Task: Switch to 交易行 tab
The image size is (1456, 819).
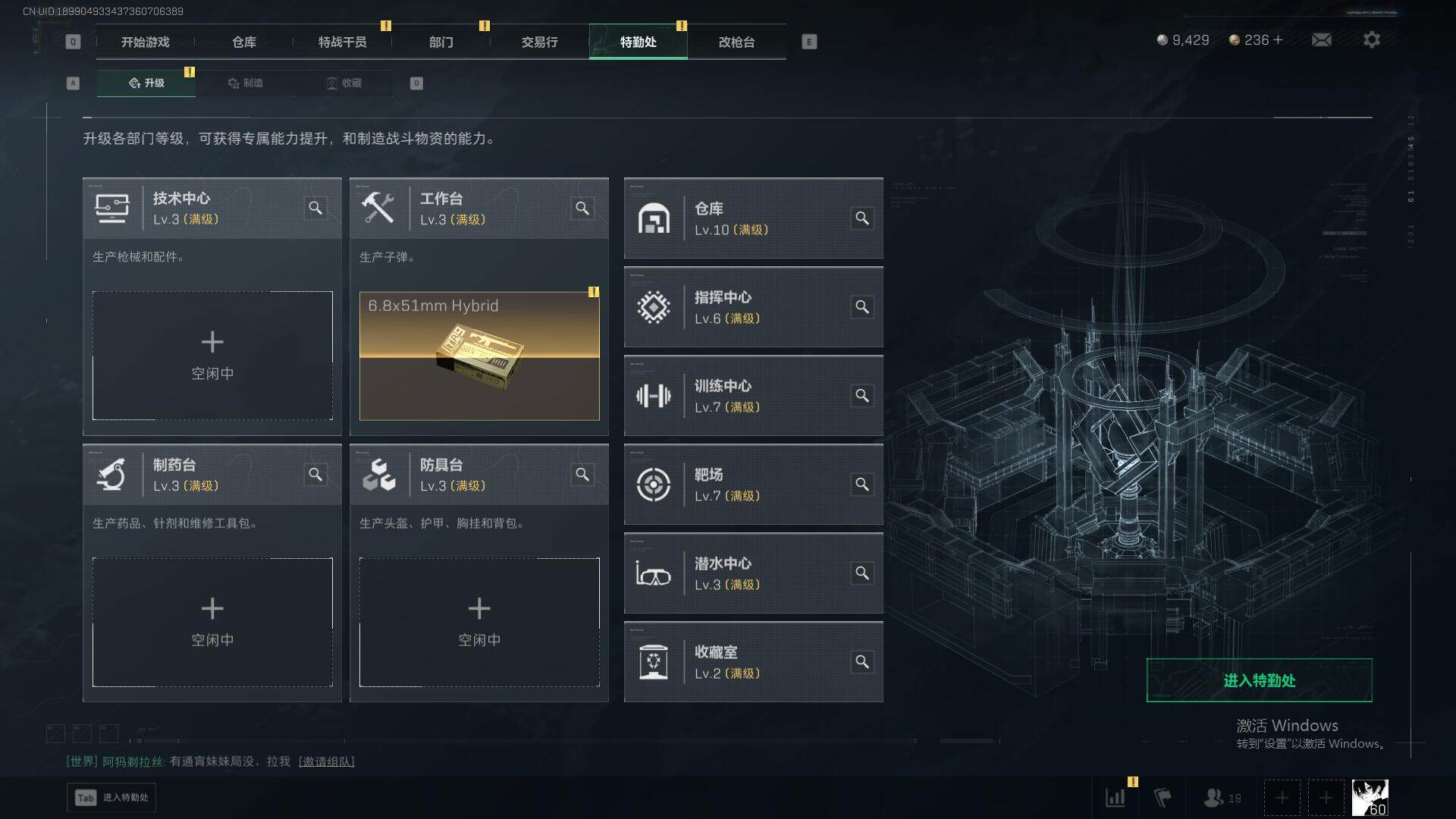Action: click(539, 42)
